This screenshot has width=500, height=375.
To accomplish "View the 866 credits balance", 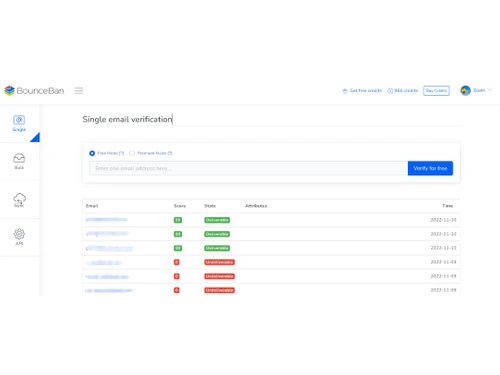I will 402,90.
